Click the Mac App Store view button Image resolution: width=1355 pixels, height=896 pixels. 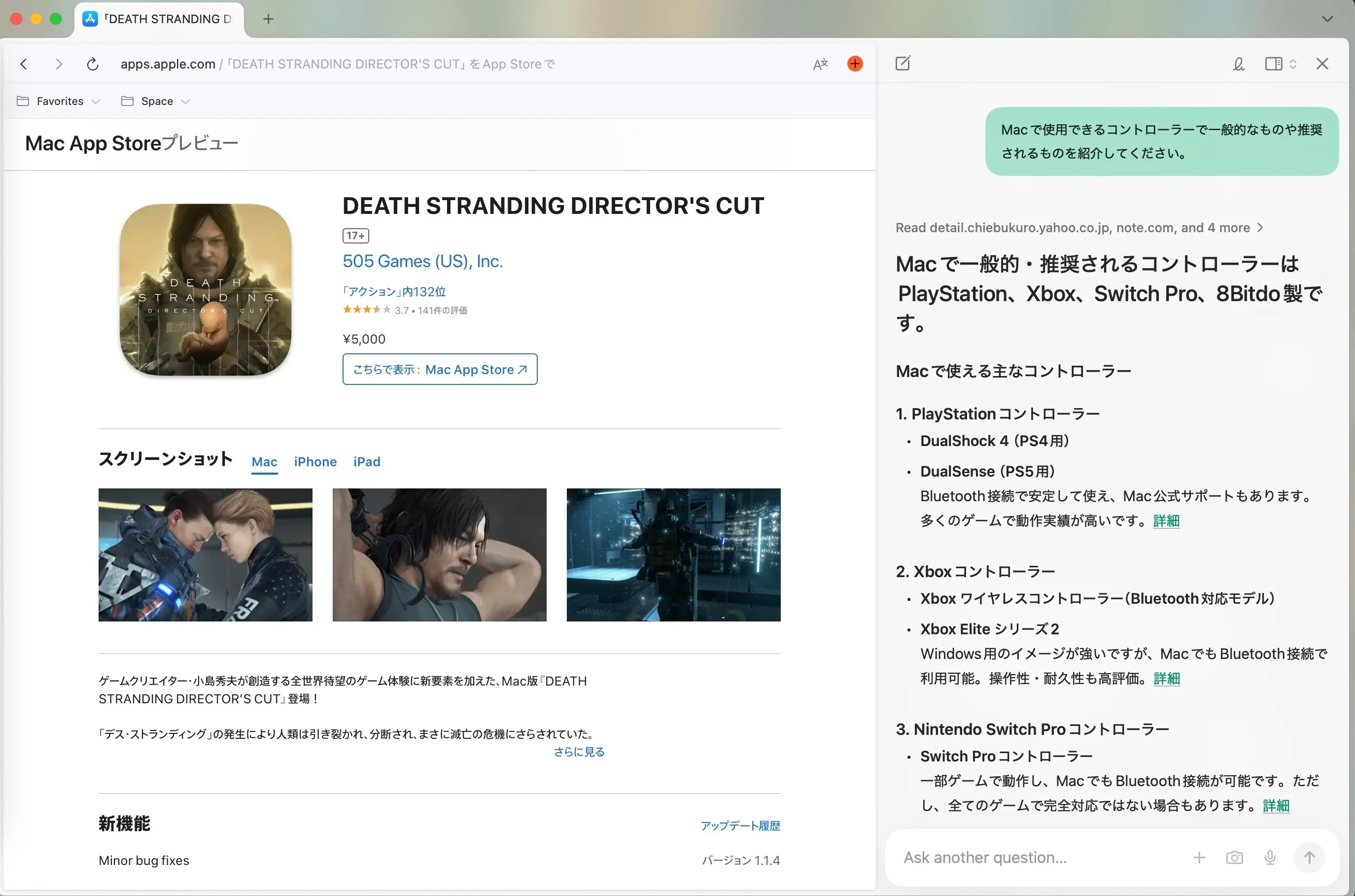440,369
